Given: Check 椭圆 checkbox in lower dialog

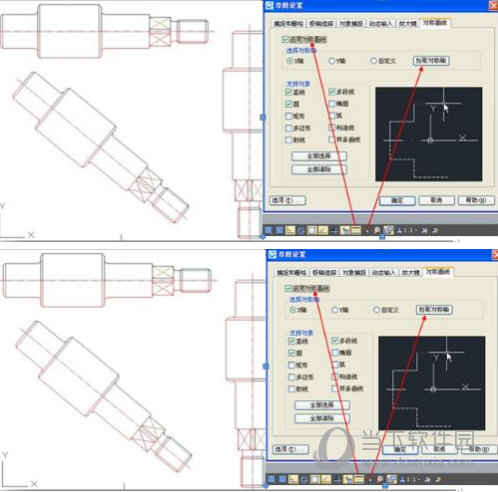Looking at the screenshot, I should click(335, 353).
